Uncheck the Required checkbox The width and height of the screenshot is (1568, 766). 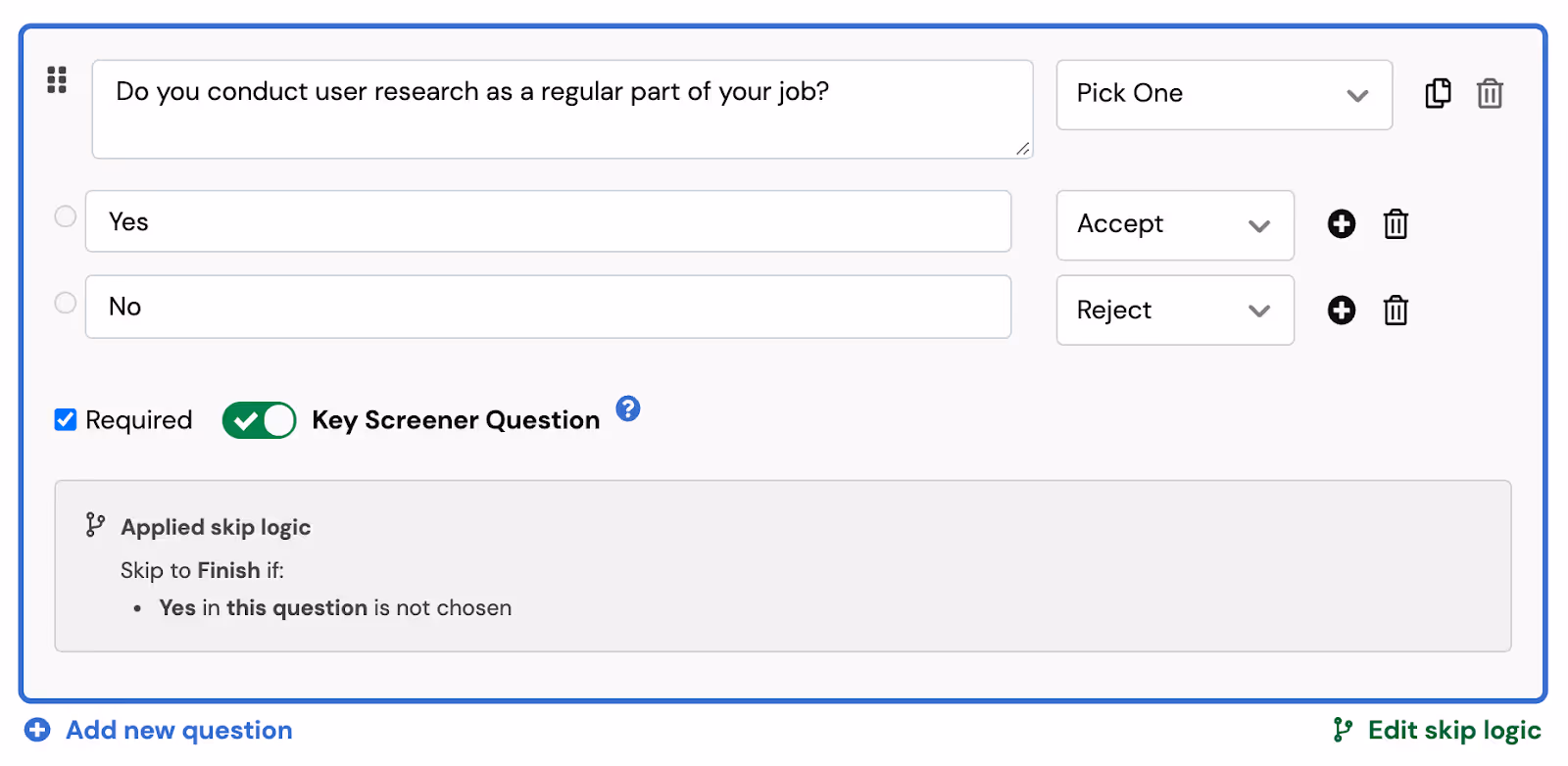click(65, 419)
